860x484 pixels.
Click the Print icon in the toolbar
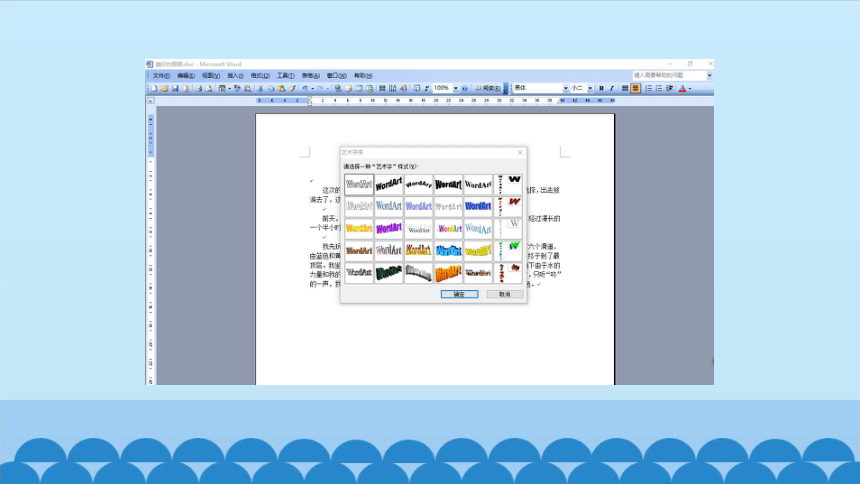(199, 88)
